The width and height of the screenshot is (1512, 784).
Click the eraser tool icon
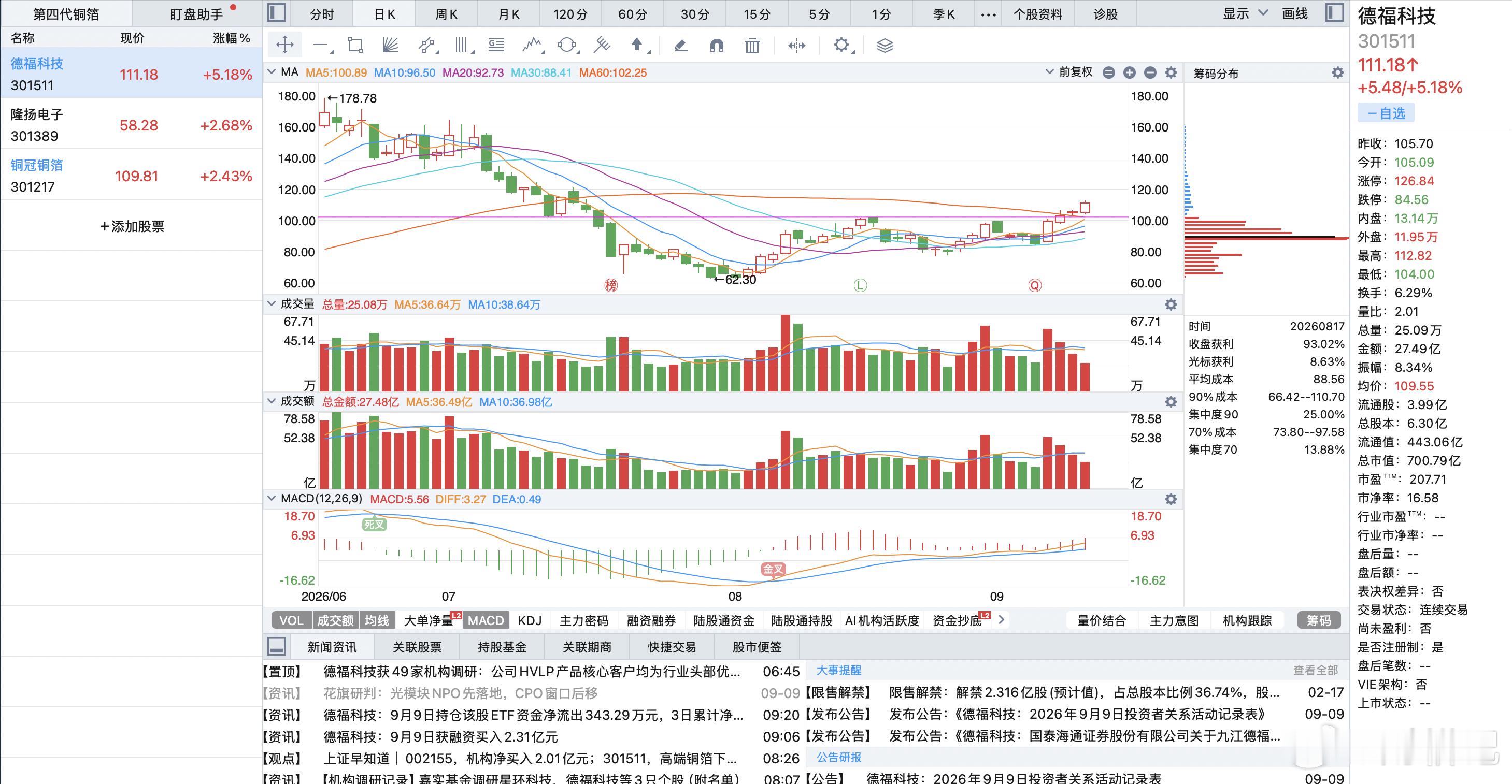click(x=681, y=45)
